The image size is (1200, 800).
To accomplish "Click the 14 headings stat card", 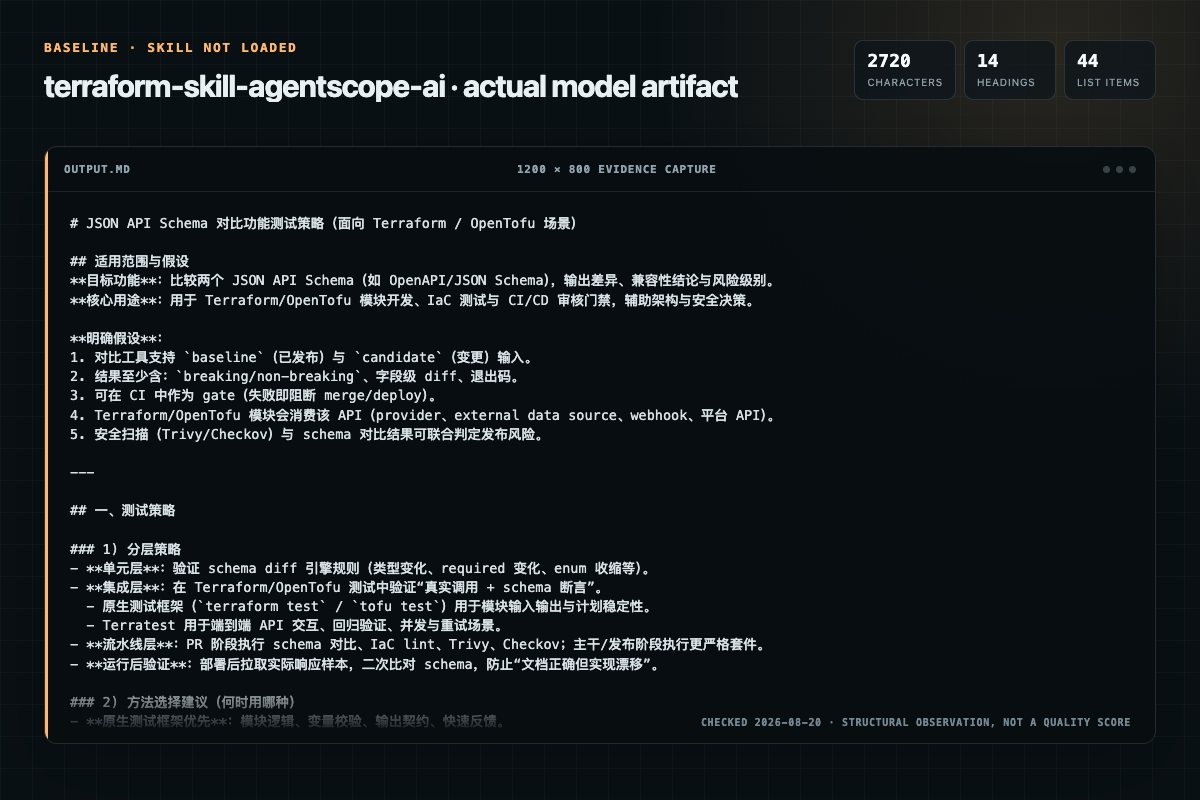I will click(x=1009, y=70).
